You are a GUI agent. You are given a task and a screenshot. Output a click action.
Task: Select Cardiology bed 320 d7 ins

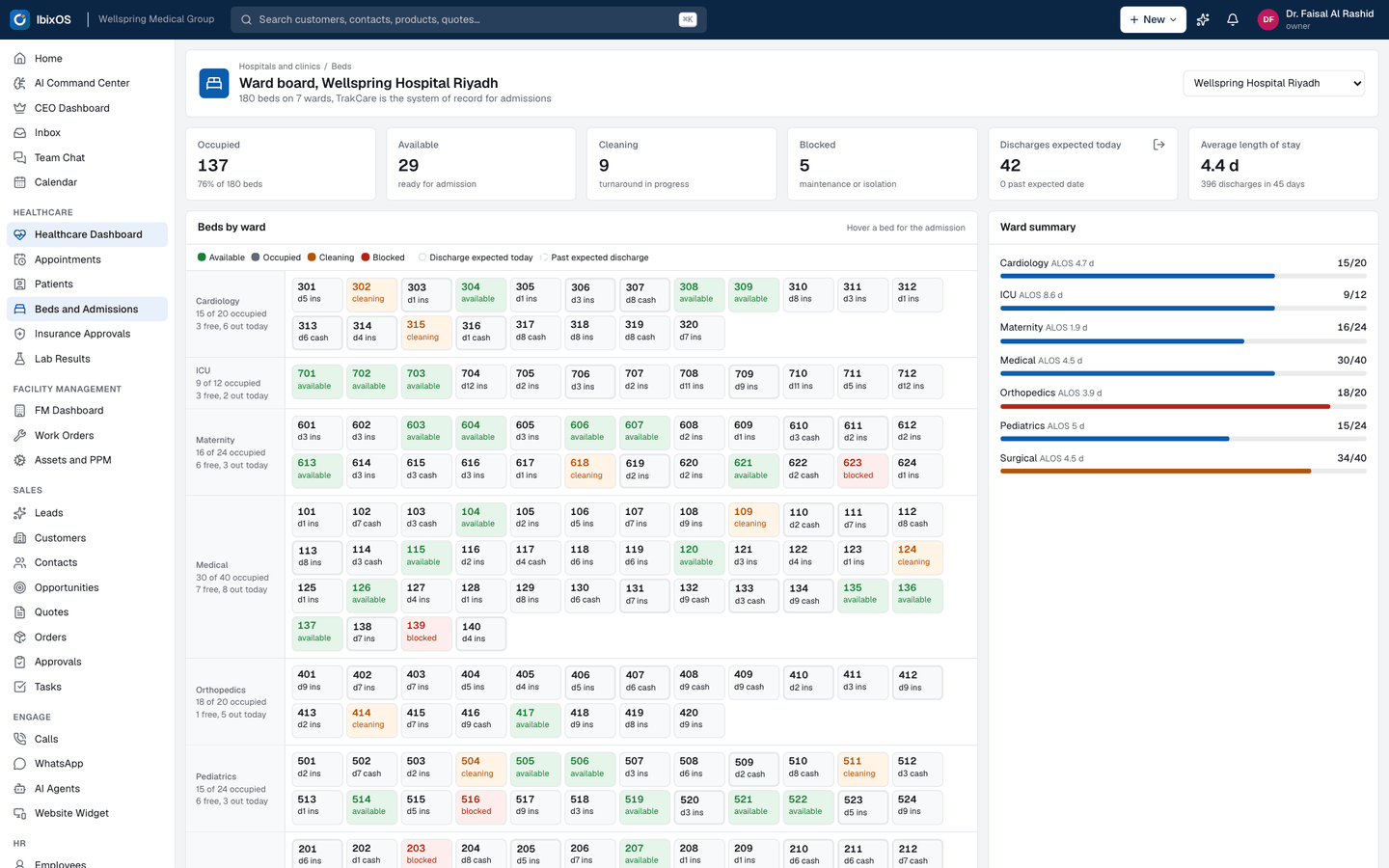(x=699, y=332)
